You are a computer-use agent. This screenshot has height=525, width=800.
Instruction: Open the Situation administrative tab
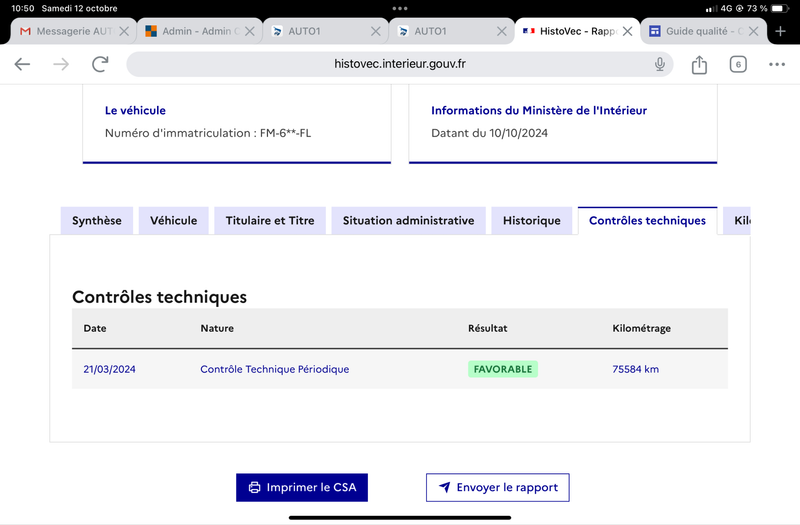click(x=408, y=220)
